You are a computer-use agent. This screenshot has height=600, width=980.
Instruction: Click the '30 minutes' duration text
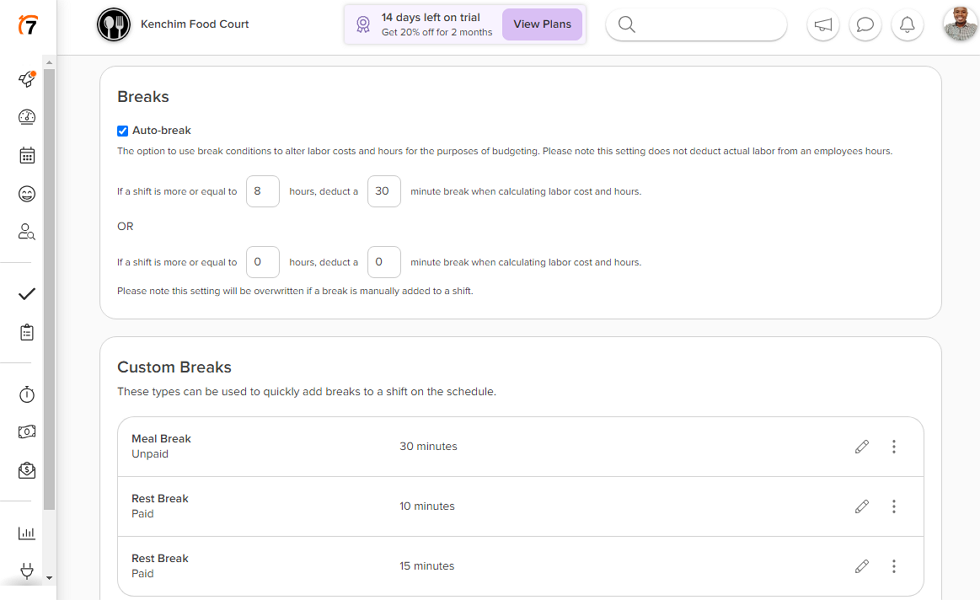pyautogui.click(x=428, y=446)
